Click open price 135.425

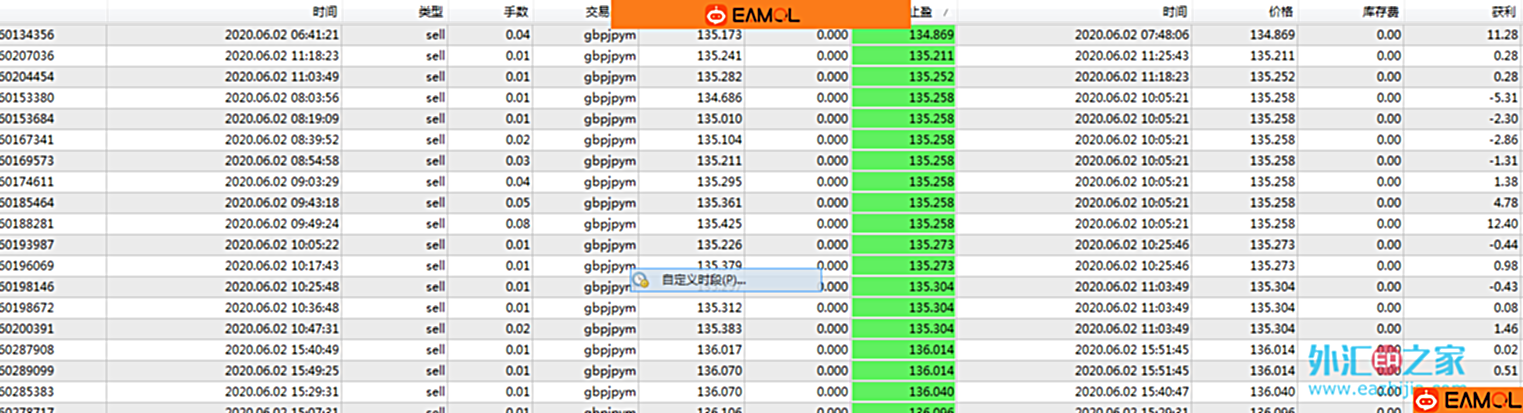tap(719, 223)
